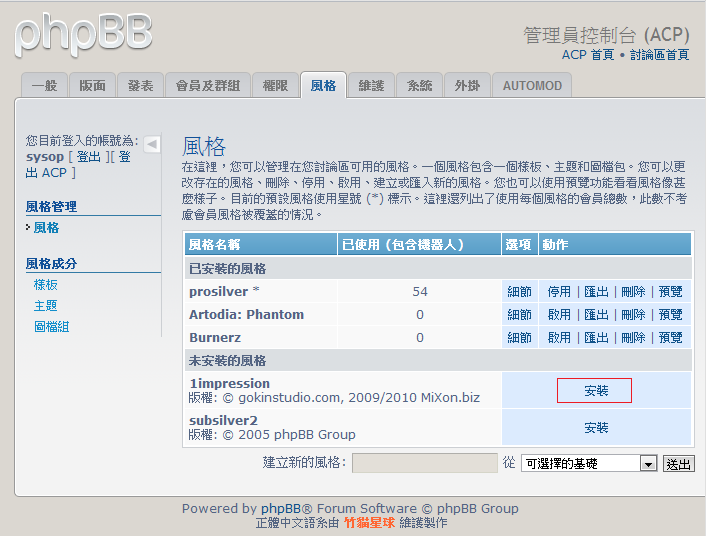The height and width of the screenshot is (536, 706).
Task: Delete the Burnerz style
Action: pyautogui.click(x=633, y=338)
